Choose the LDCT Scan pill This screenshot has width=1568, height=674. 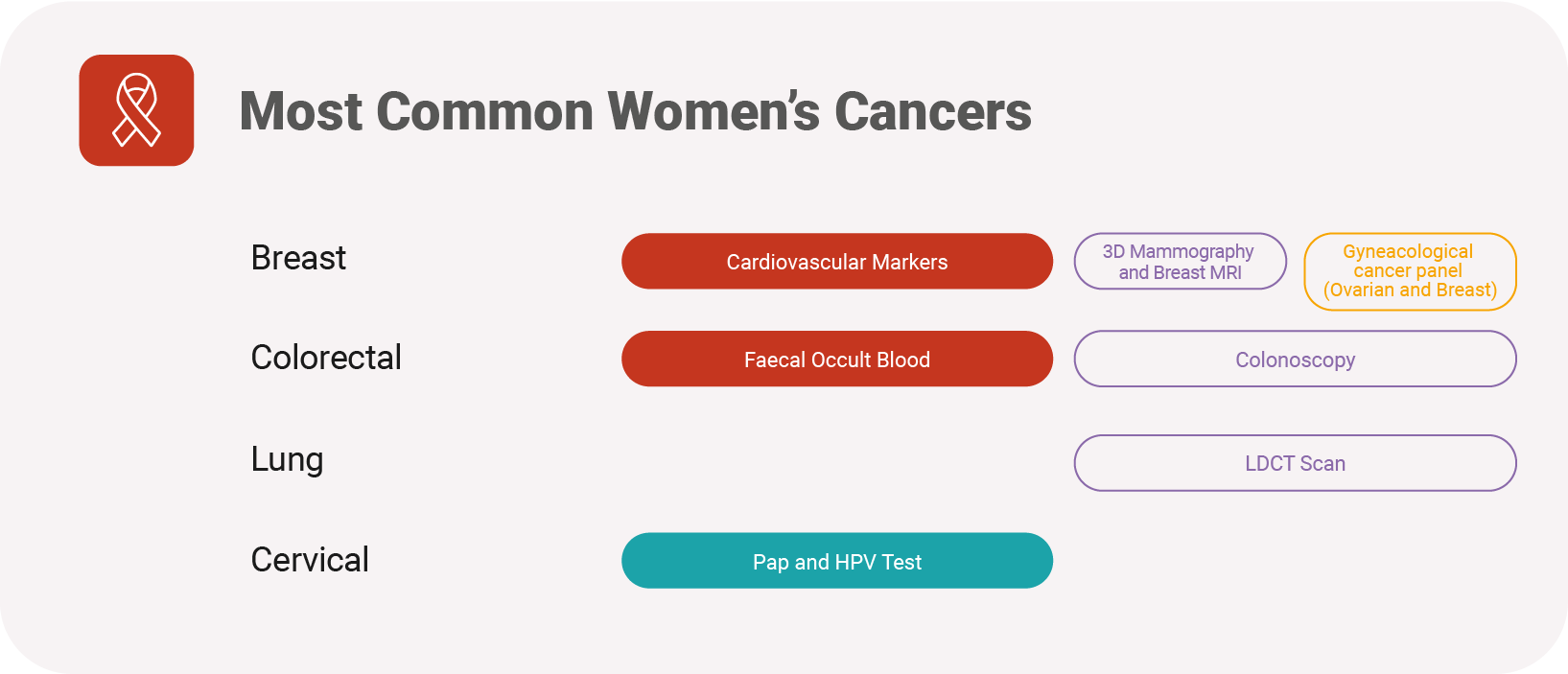coord(1295,463)
